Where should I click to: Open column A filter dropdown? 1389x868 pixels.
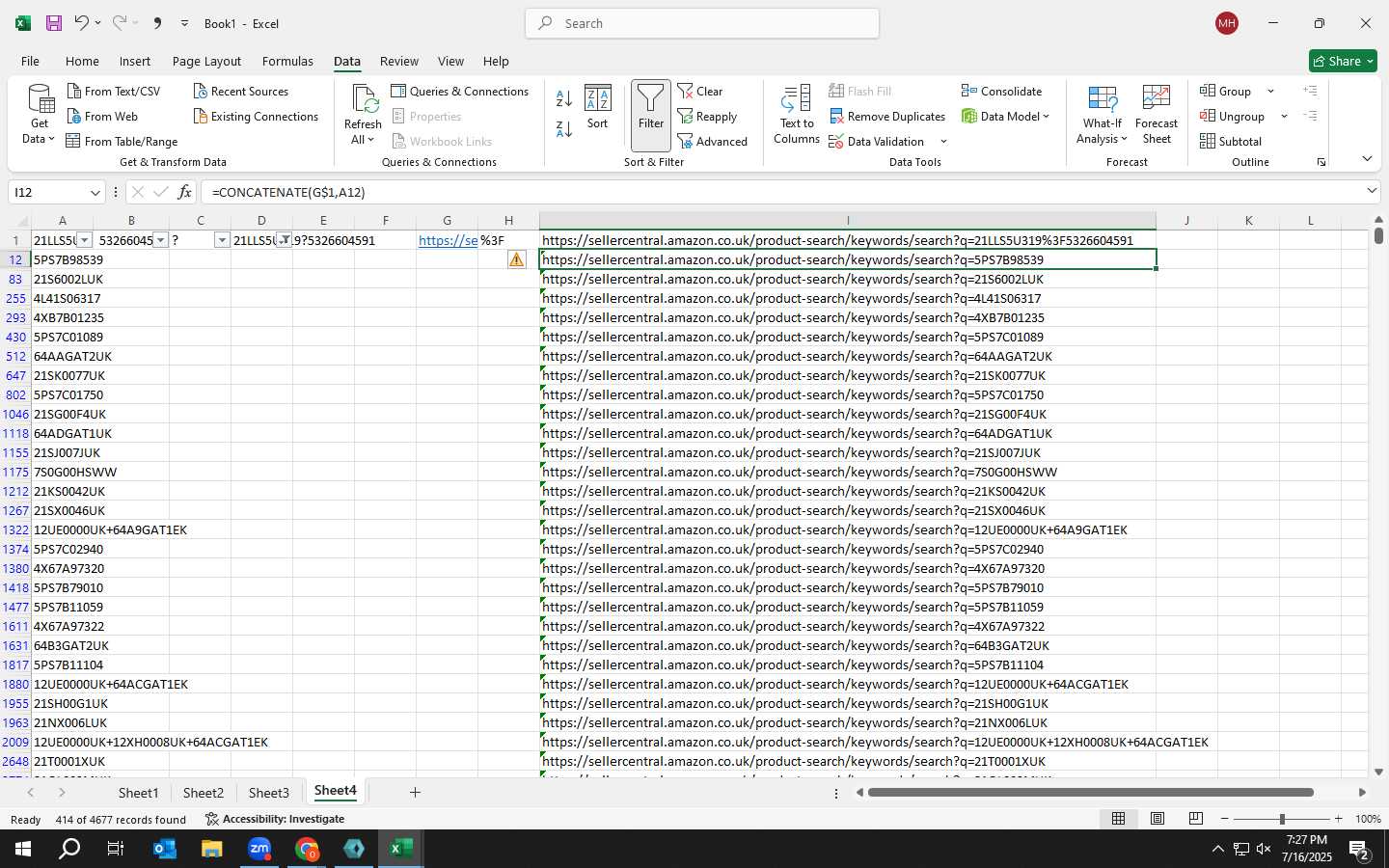click(x=85, y=240)
